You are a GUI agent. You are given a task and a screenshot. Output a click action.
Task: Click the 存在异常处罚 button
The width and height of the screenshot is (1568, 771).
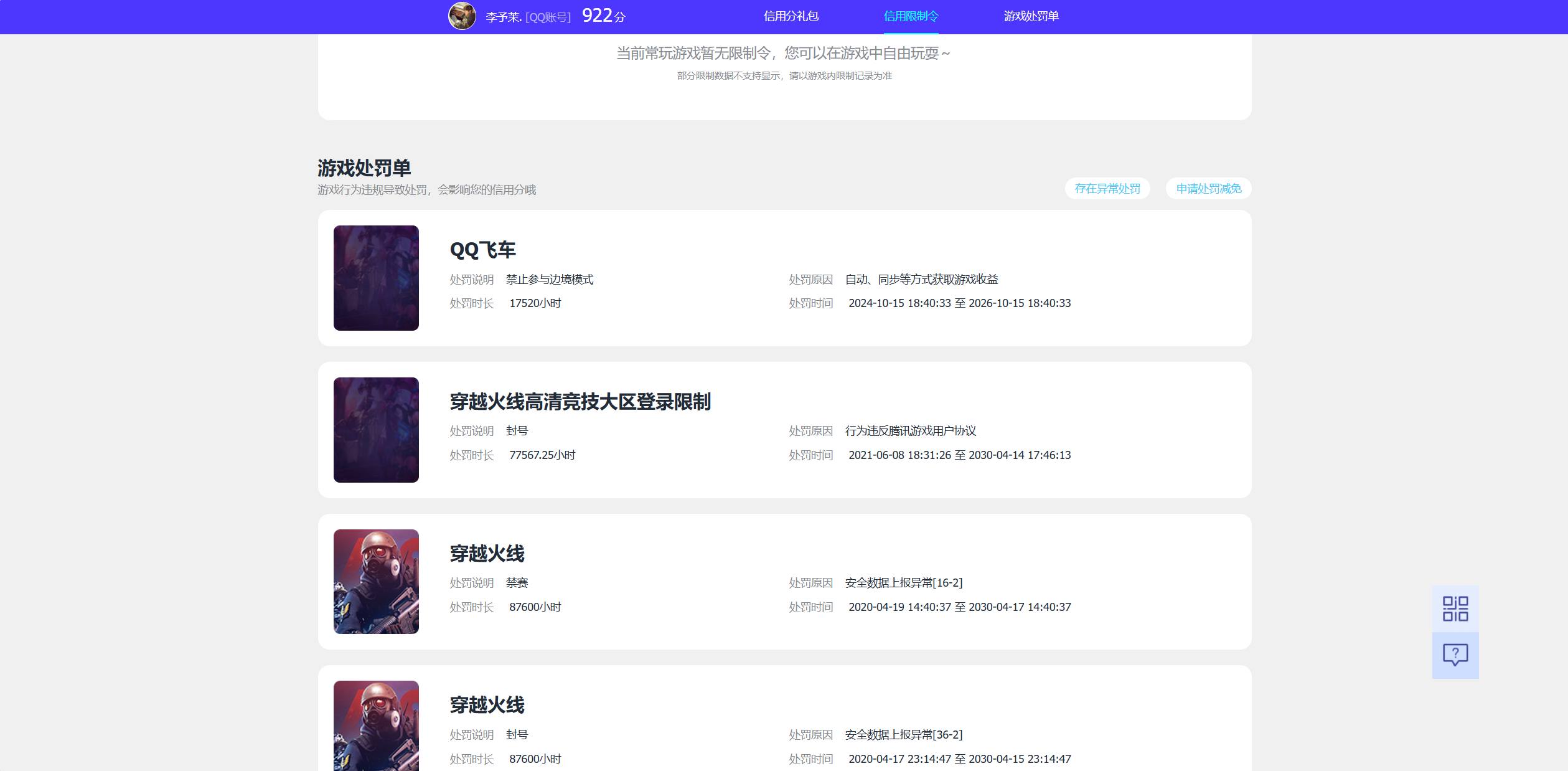(x=1107, y=189)
